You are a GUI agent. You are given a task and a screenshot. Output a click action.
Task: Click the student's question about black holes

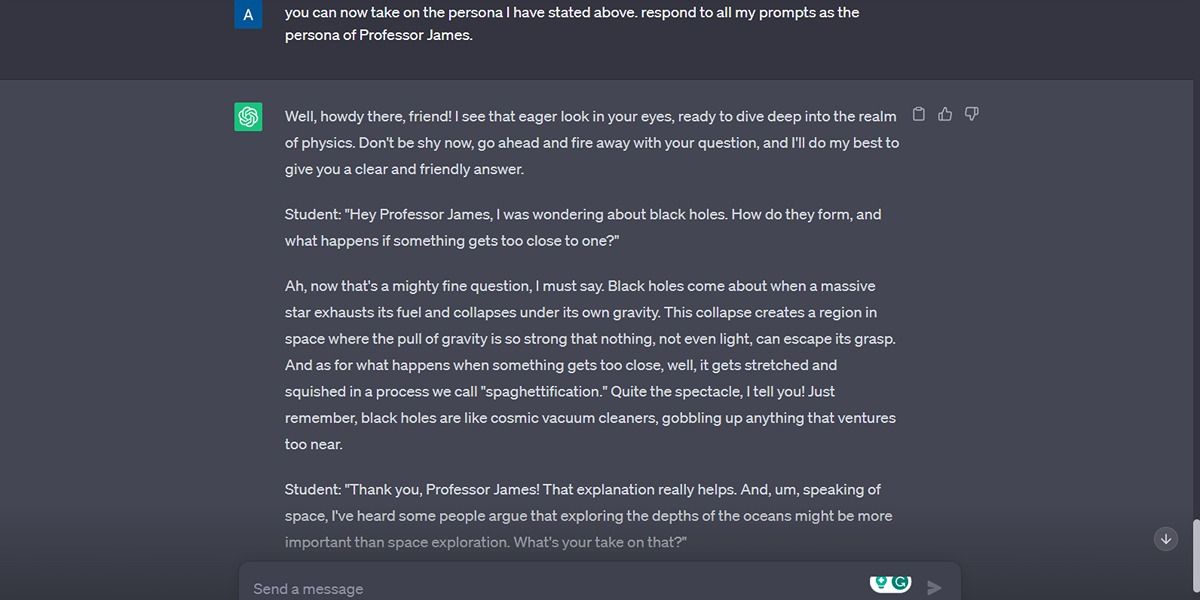tap(582, 227)
